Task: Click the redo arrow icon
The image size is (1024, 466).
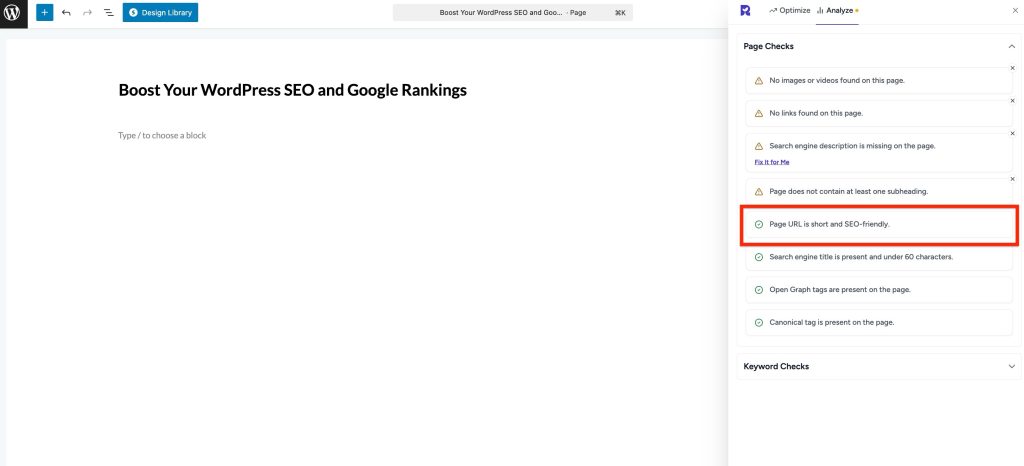Action: [87, 13]
